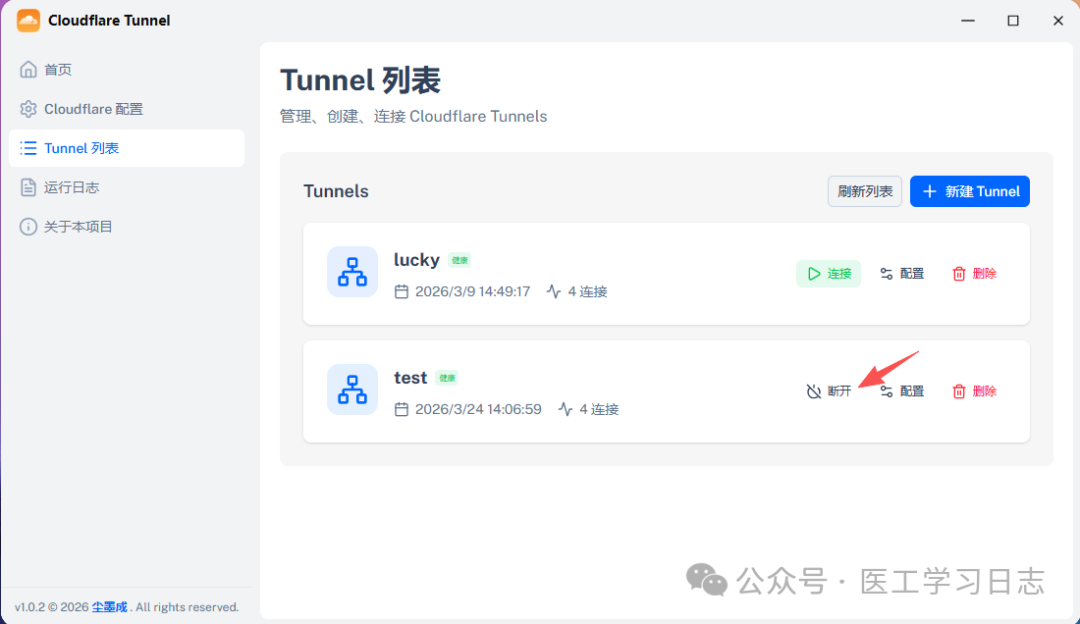The image size is (1080, 624).
Task: Click the network icon beside the lucky tunnel
Action: coord(352,272)
